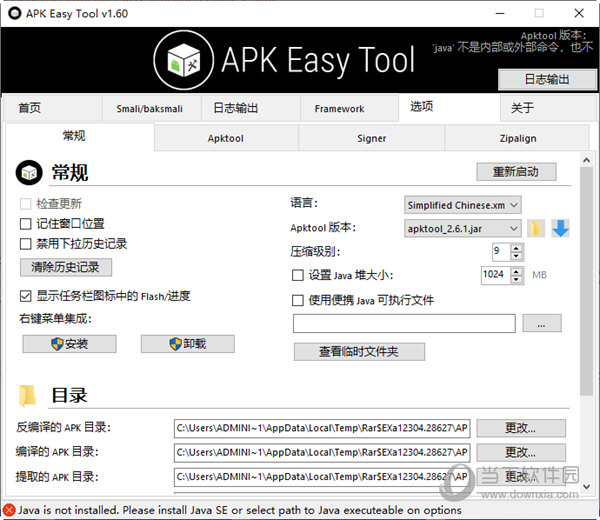
Task: Switch to the 首页 tab
Action: (x=52, y=108)
